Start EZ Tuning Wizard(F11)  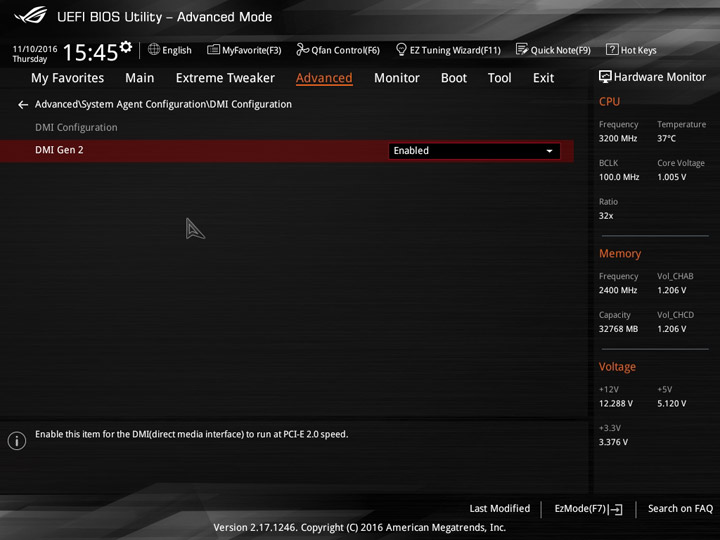[x=448, y=50]
